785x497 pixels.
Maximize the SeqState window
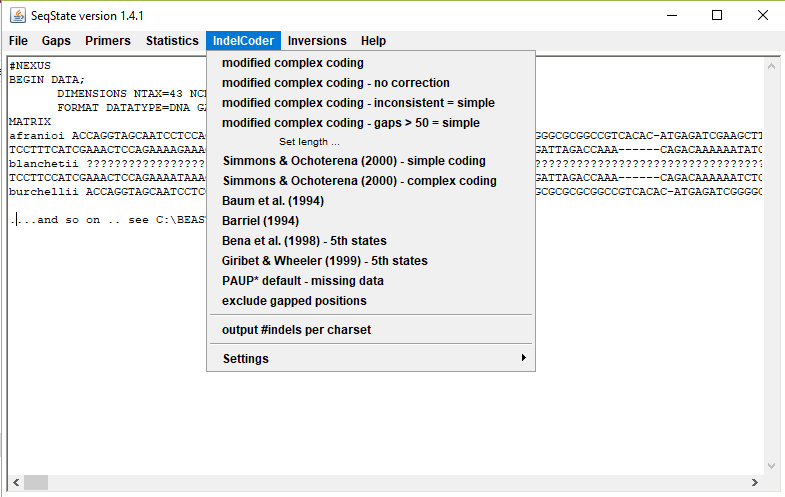point(717,15)
